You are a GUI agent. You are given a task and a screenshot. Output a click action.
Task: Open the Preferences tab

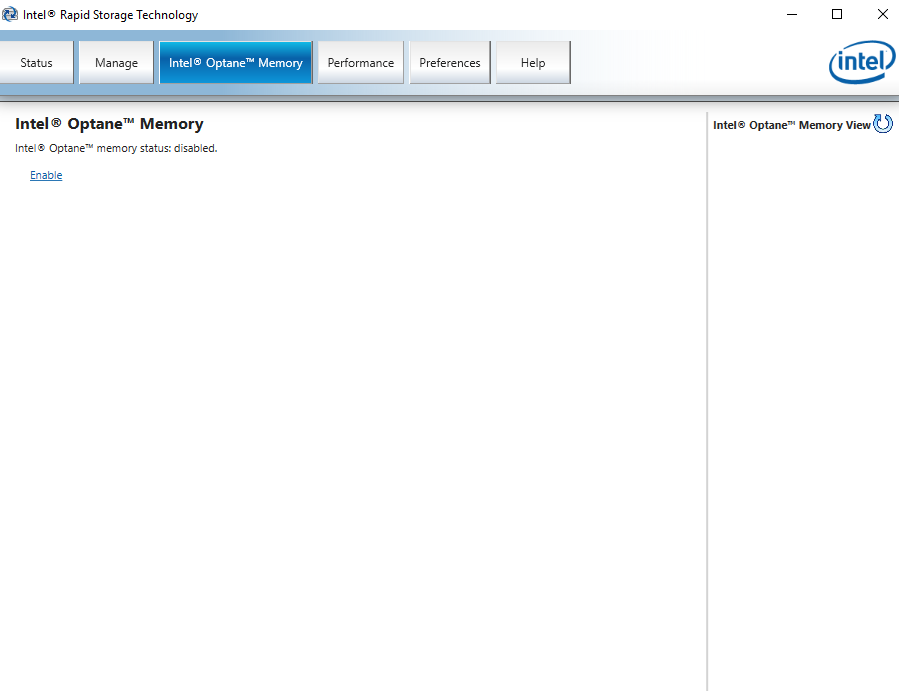450,62
